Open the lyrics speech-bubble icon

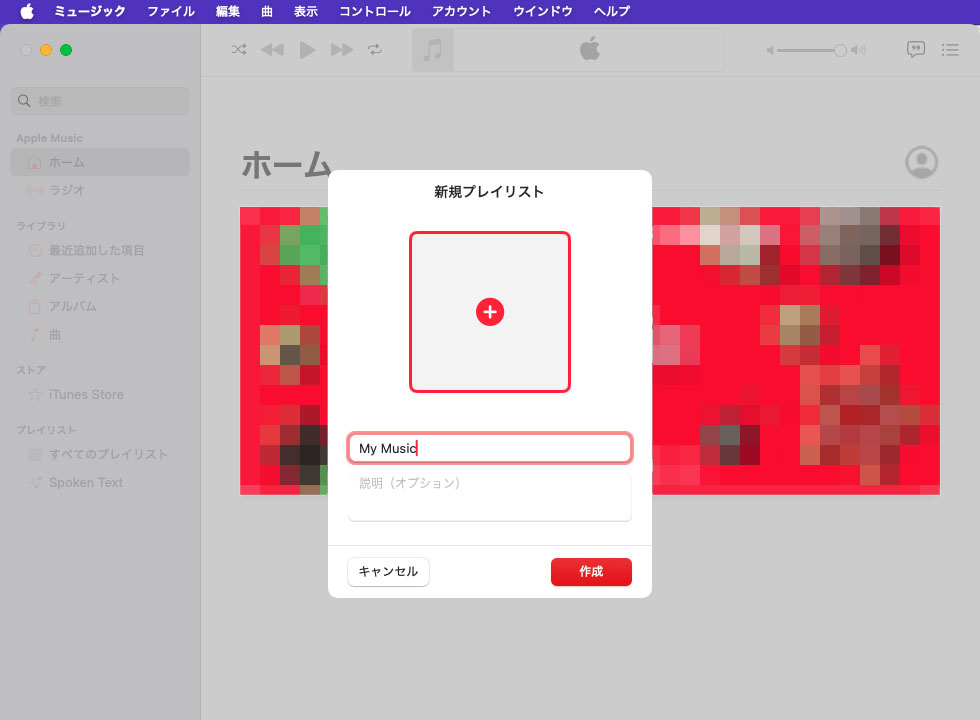point(916,49)
